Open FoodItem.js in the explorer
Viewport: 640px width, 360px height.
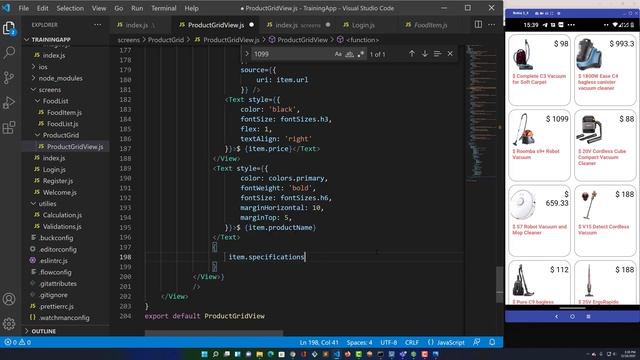pyautogui.click(x=64, y=112)
